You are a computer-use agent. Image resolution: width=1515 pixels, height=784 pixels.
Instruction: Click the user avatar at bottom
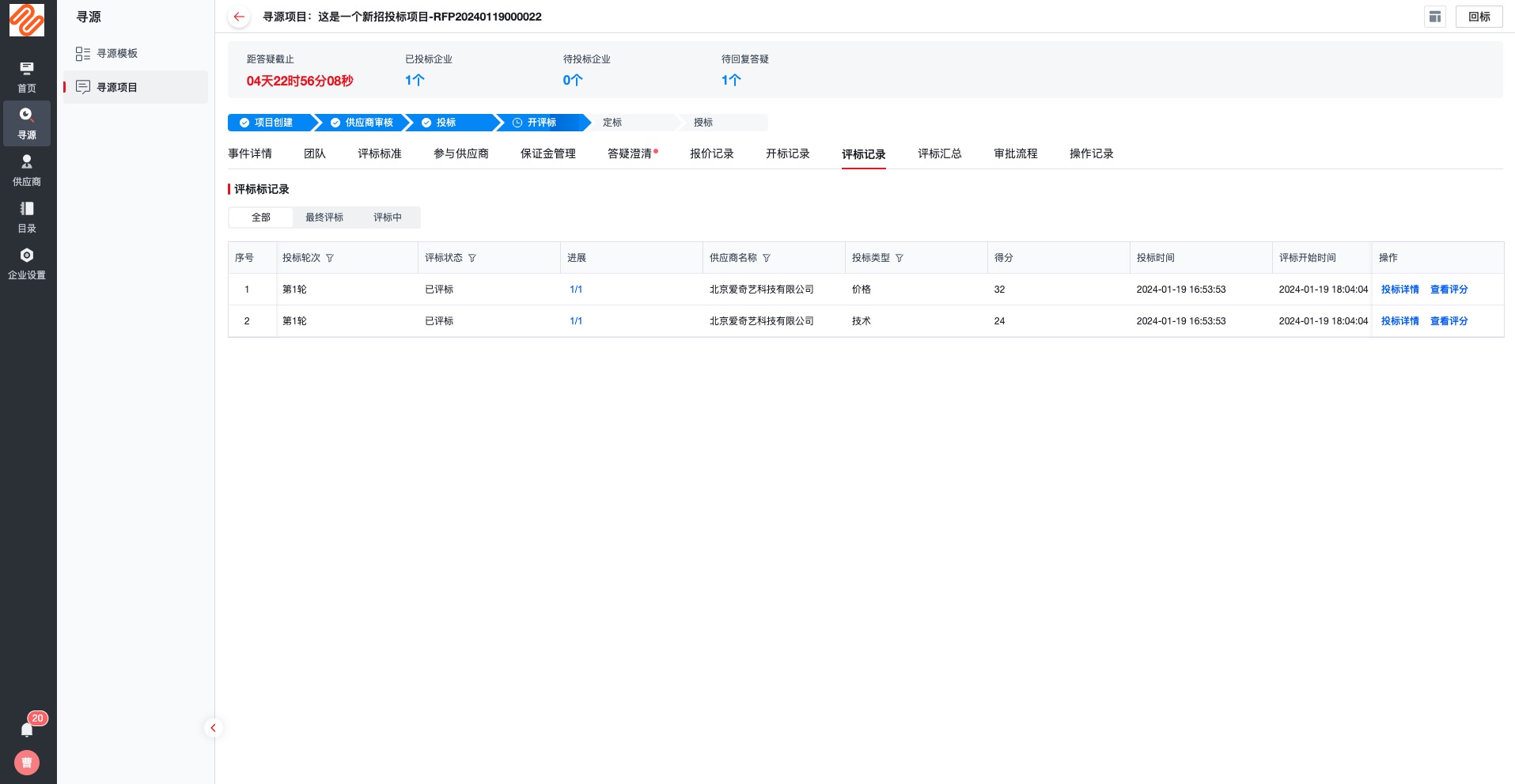tap(27, 763)
